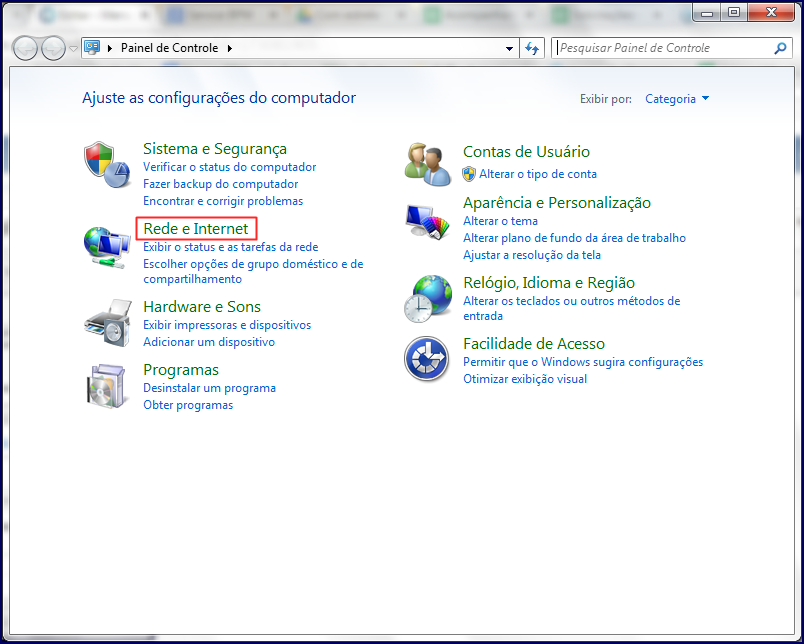
Task: Open Hardware e Sons category
Action: click(202, 306)
